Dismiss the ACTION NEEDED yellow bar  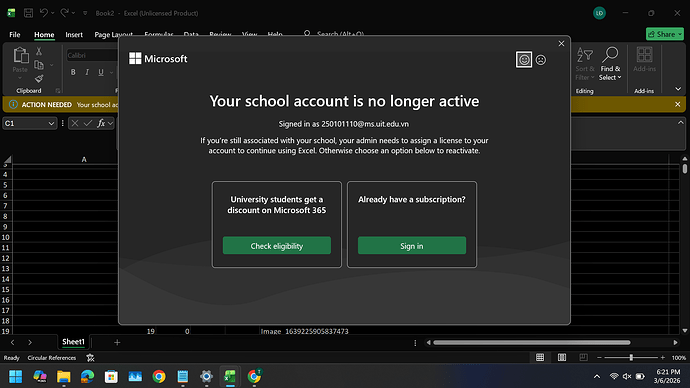[x=678, y=104]
